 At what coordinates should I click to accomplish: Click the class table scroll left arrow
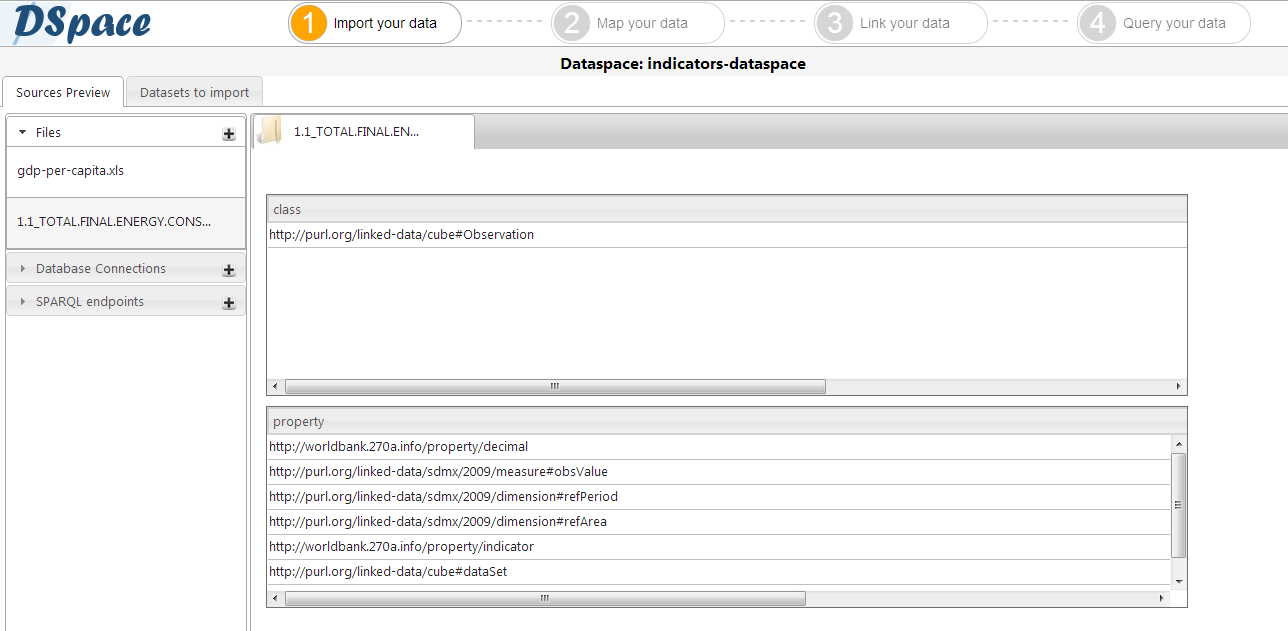275,386
